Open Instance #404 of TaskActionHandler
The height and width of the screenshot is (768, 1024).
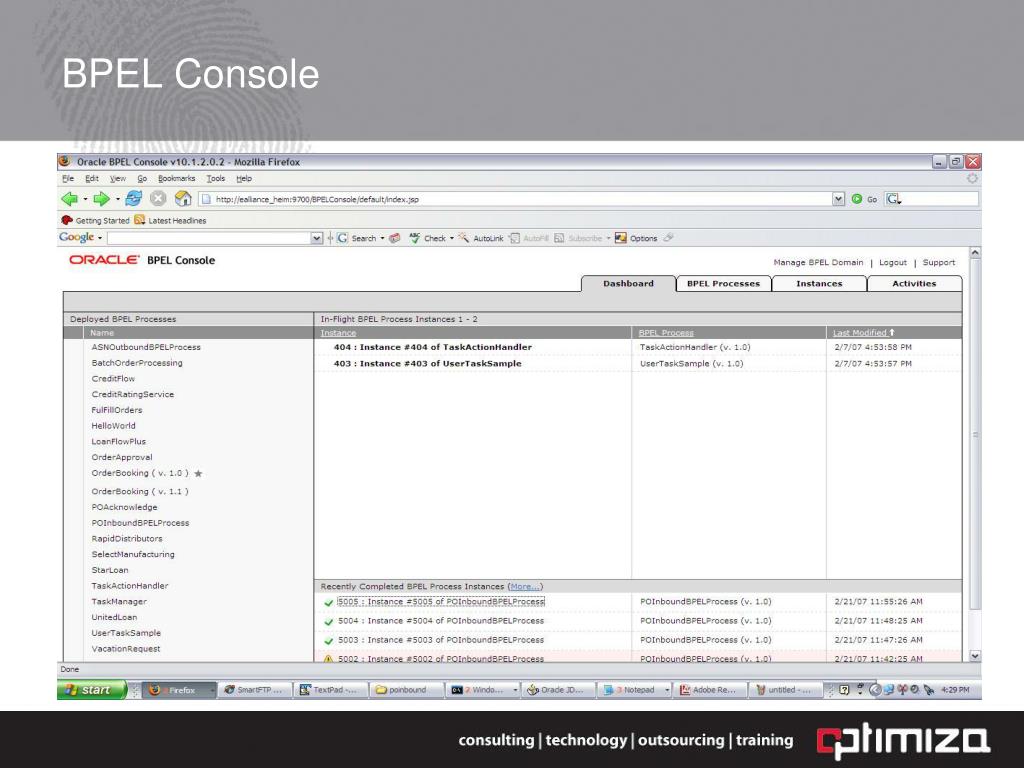[x=432, y=347]
